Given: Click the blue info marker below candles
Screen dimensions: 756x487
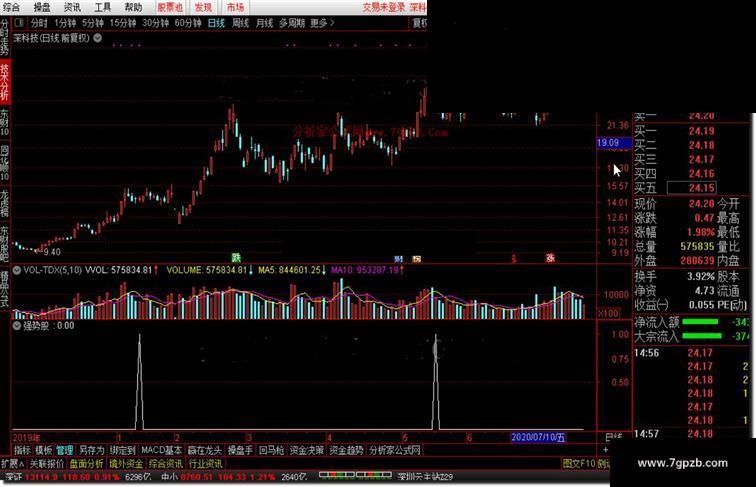Looking at the screenshot, I should (x=398, y=259).
